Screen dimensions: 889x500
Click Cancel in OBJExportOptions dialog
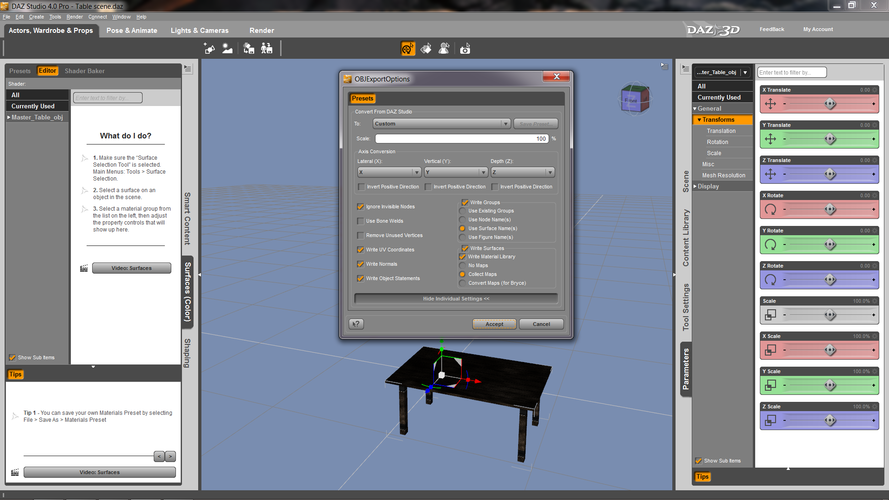[x=541, y=324]
